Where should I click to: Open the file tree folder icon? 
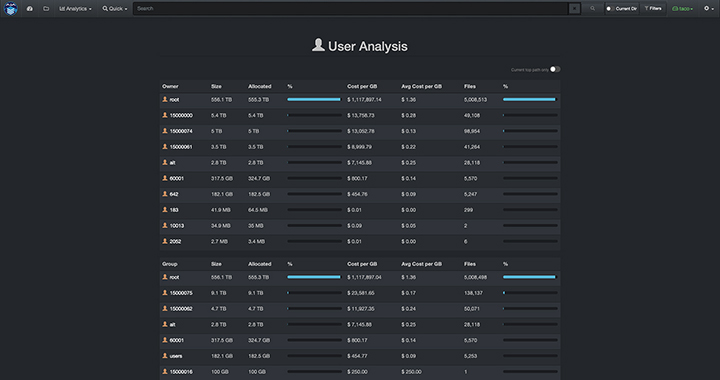pyautogui.click(x=46, y=8)
